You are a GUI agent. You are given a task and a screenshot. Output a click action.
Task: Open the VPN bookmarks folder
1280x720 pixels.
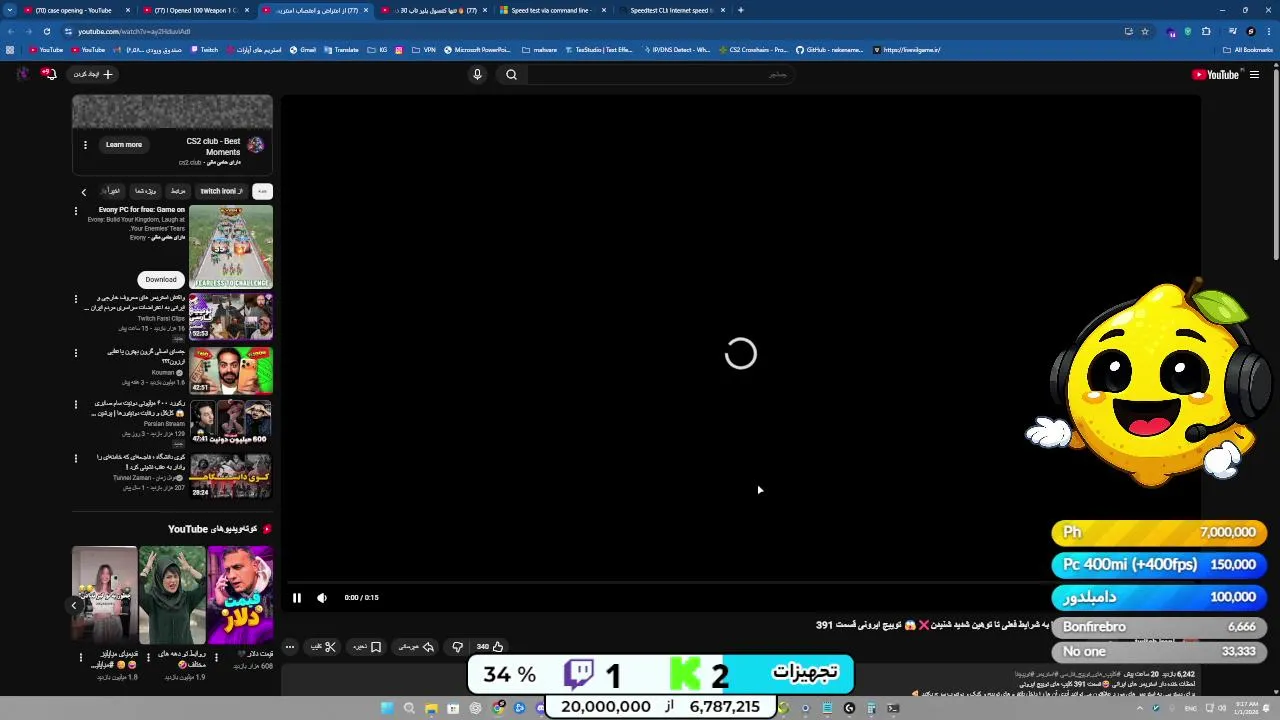[x=423, y=50]
